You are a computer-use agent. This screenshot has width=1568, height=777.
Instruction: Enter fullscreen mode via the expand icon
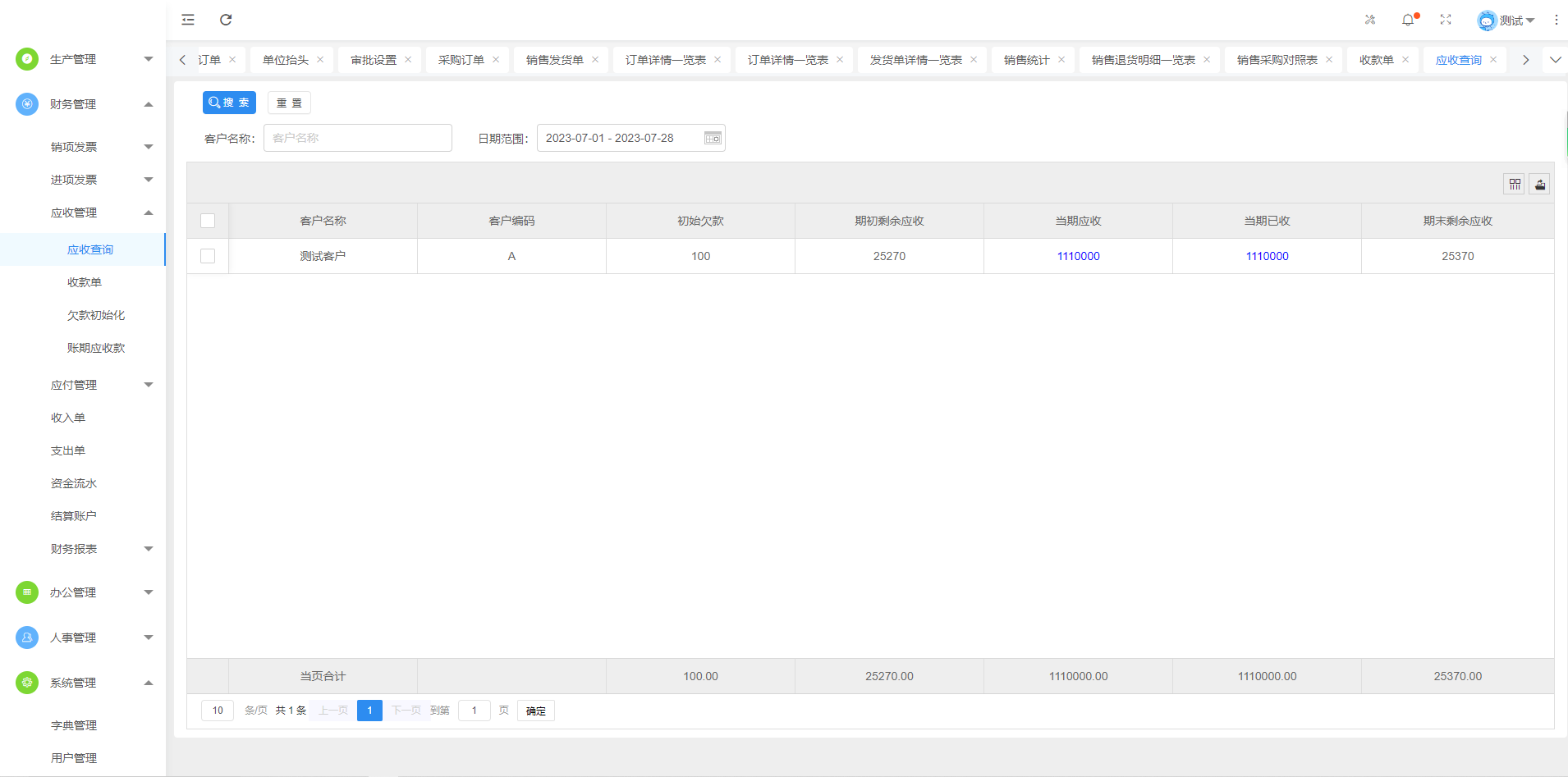1446,20
